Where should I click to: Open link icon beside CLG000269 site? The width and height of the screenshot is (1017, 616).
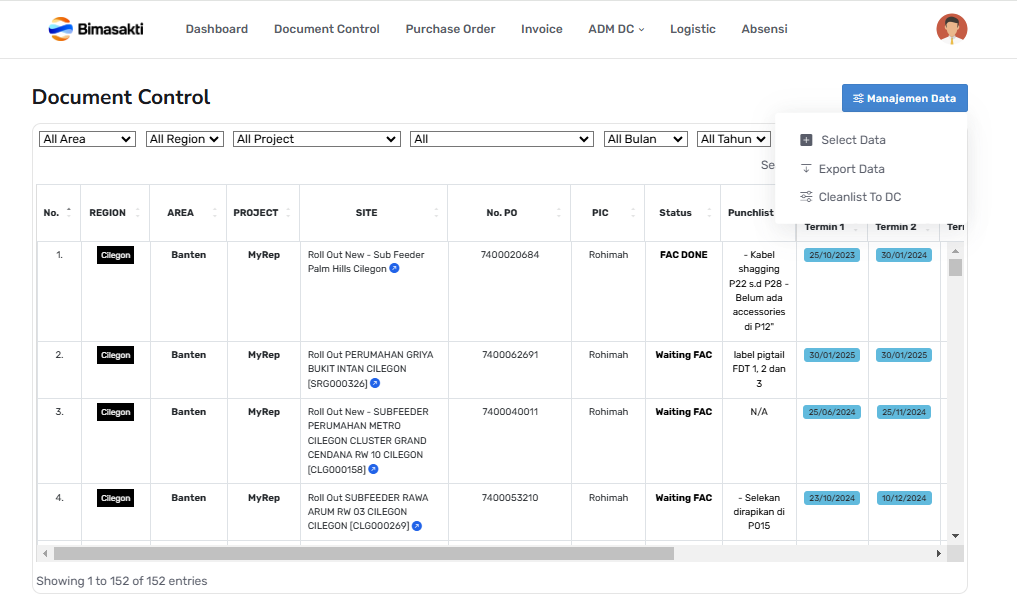pyautogui.click(x=417, y=526)
